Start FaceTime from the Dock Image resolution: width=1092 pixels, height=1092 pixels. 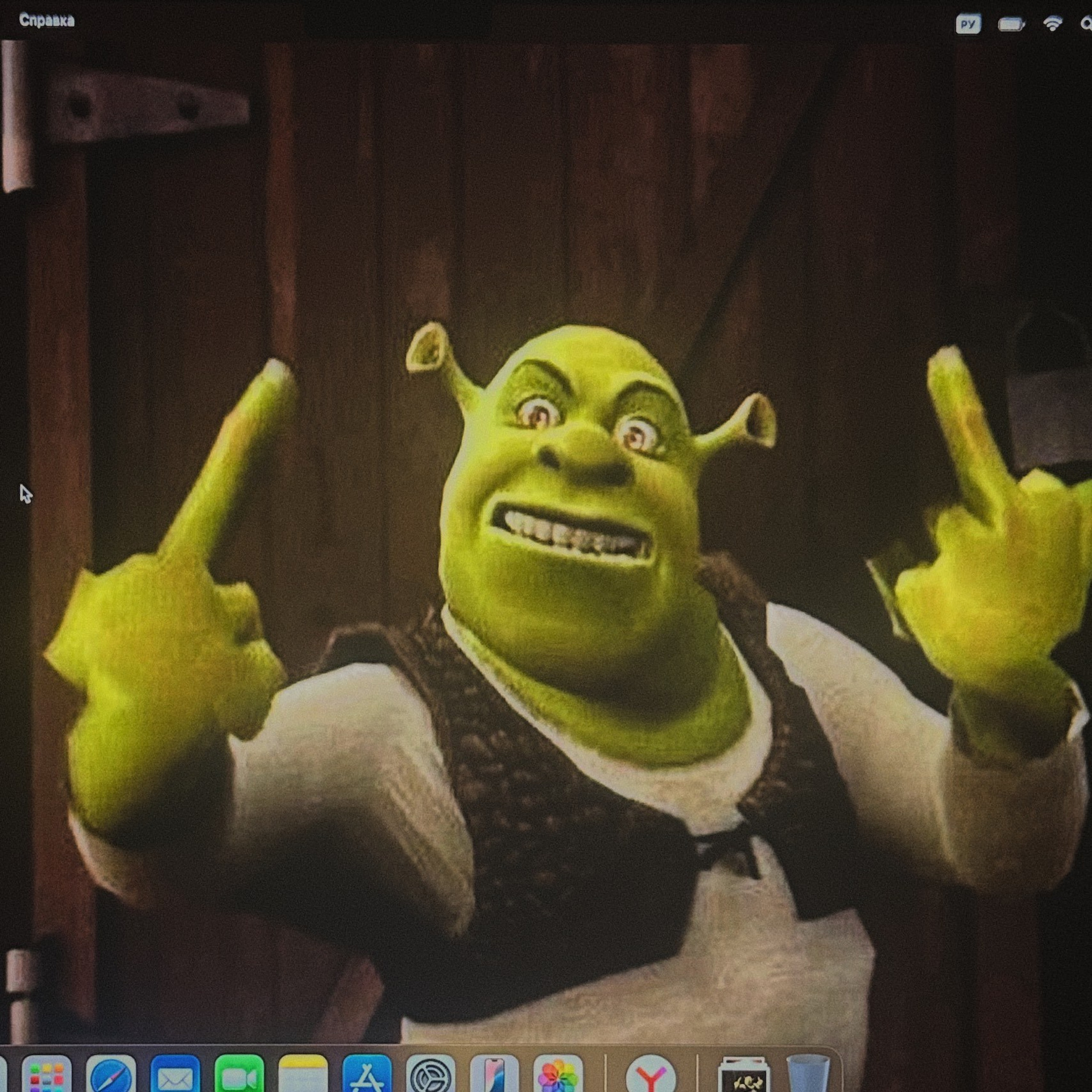click(239, 1075)
